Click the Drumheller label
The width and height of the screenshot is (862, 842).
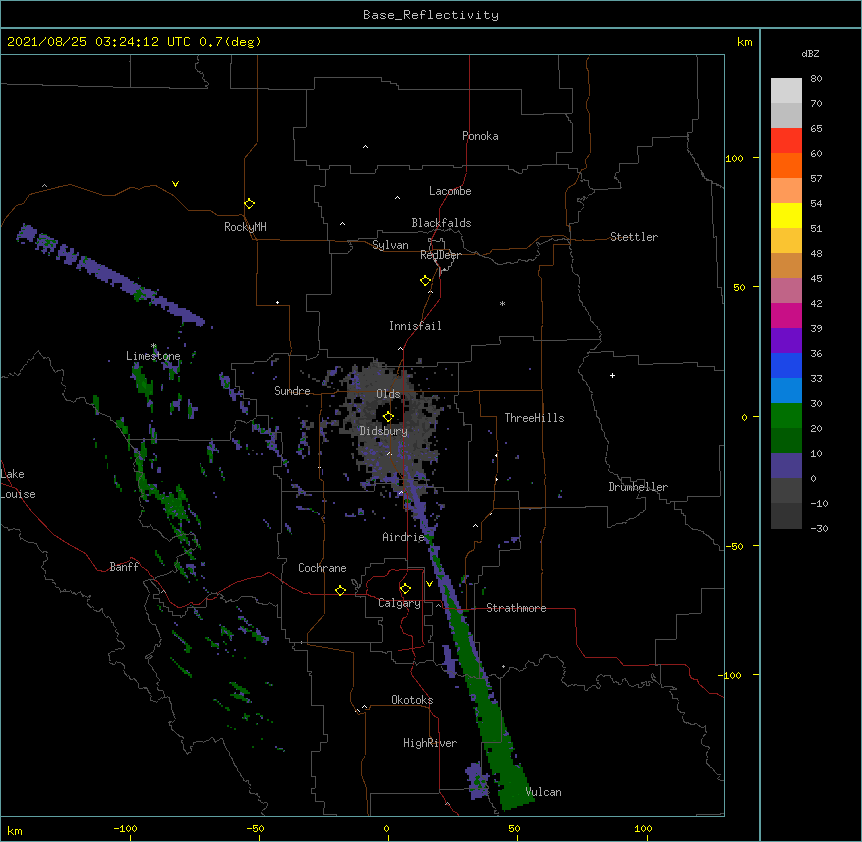pyautogui.click(x=638, y=487)
